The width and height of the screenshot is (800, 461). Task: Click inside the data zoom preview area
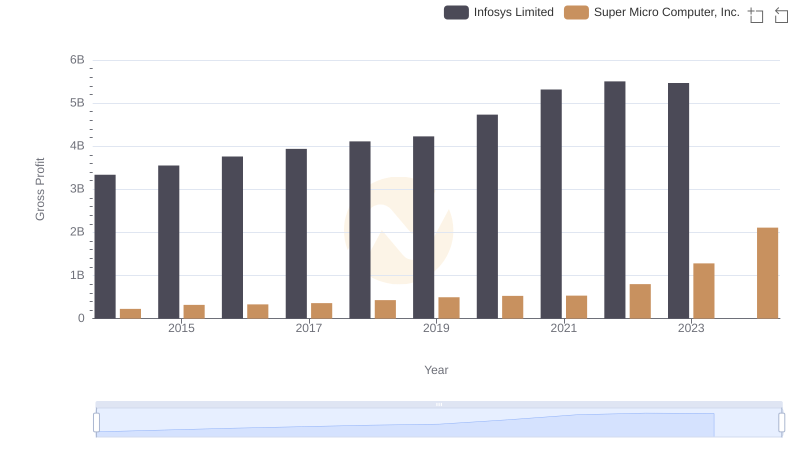tap(439, 423)
